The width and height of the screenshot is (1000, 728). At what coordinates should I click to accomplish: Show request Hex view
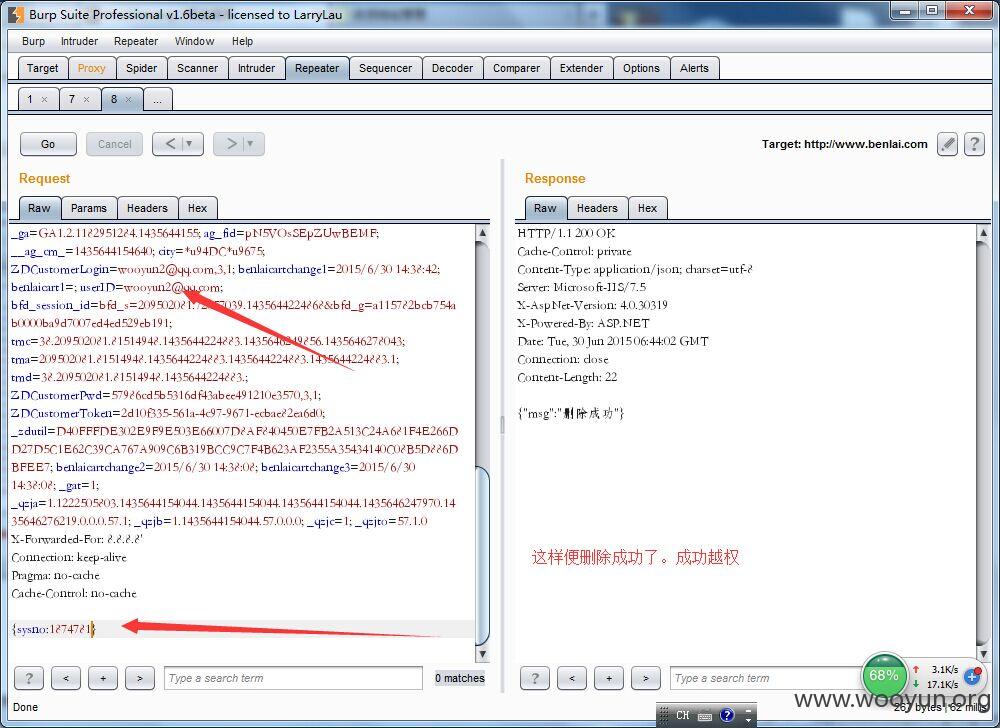[x=198, y=208]
